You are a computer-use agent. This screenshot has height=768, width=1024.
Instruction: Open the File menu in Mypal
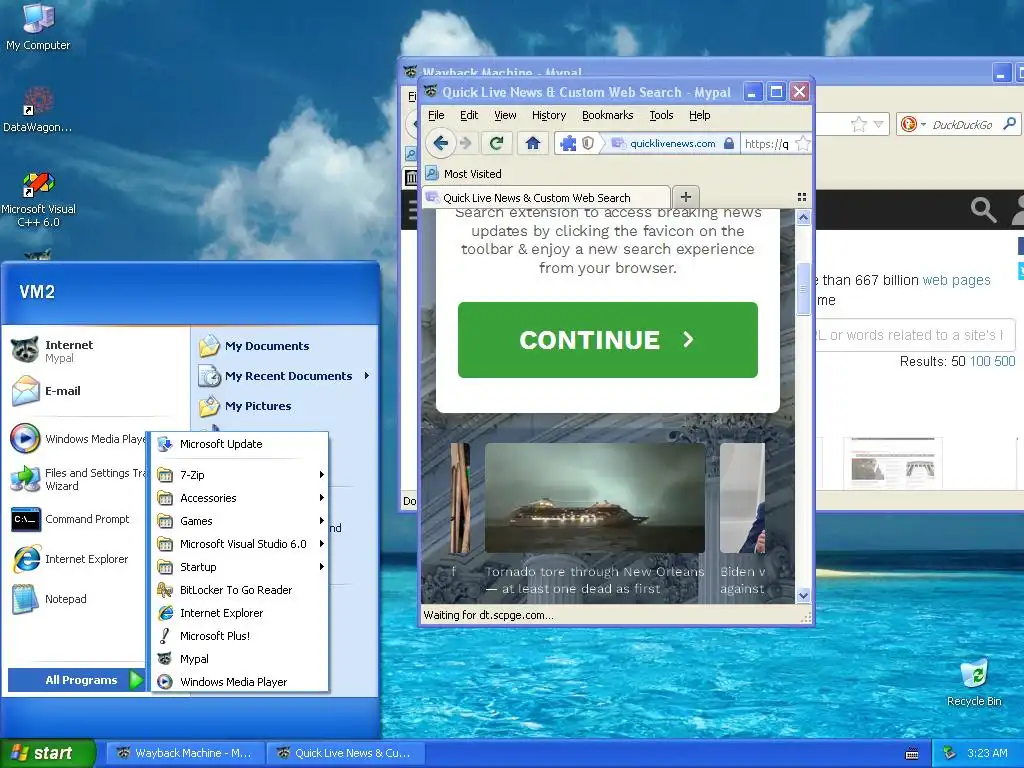(436, 115)
